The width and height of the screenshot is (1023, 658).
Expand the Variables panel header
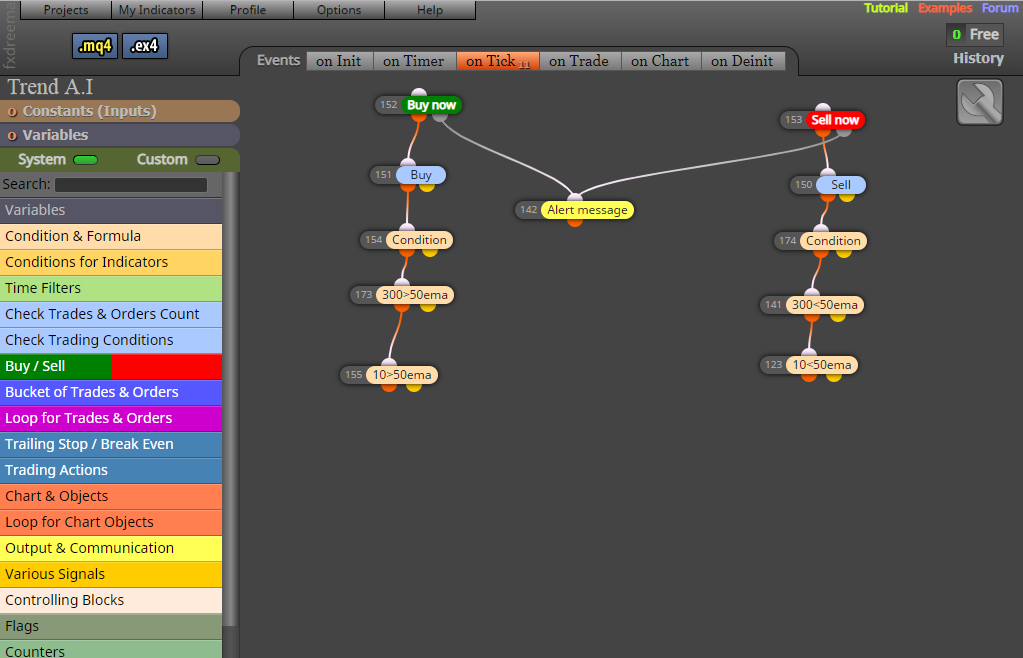click(120, 135)
